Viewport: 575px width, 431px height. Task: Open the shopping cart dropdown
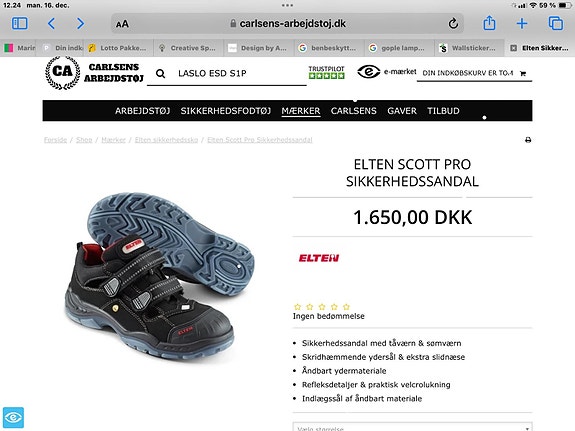[474, 73]
